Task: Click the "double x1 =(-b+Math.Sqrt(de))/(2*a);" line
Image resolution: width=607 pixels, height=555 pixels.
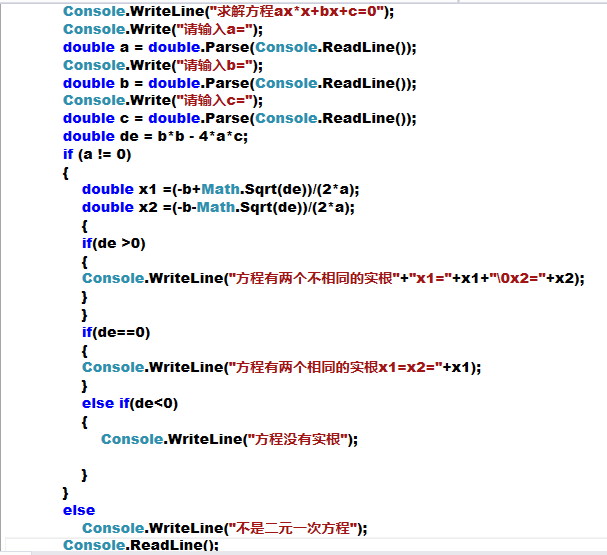Action: tap(221, 189)
